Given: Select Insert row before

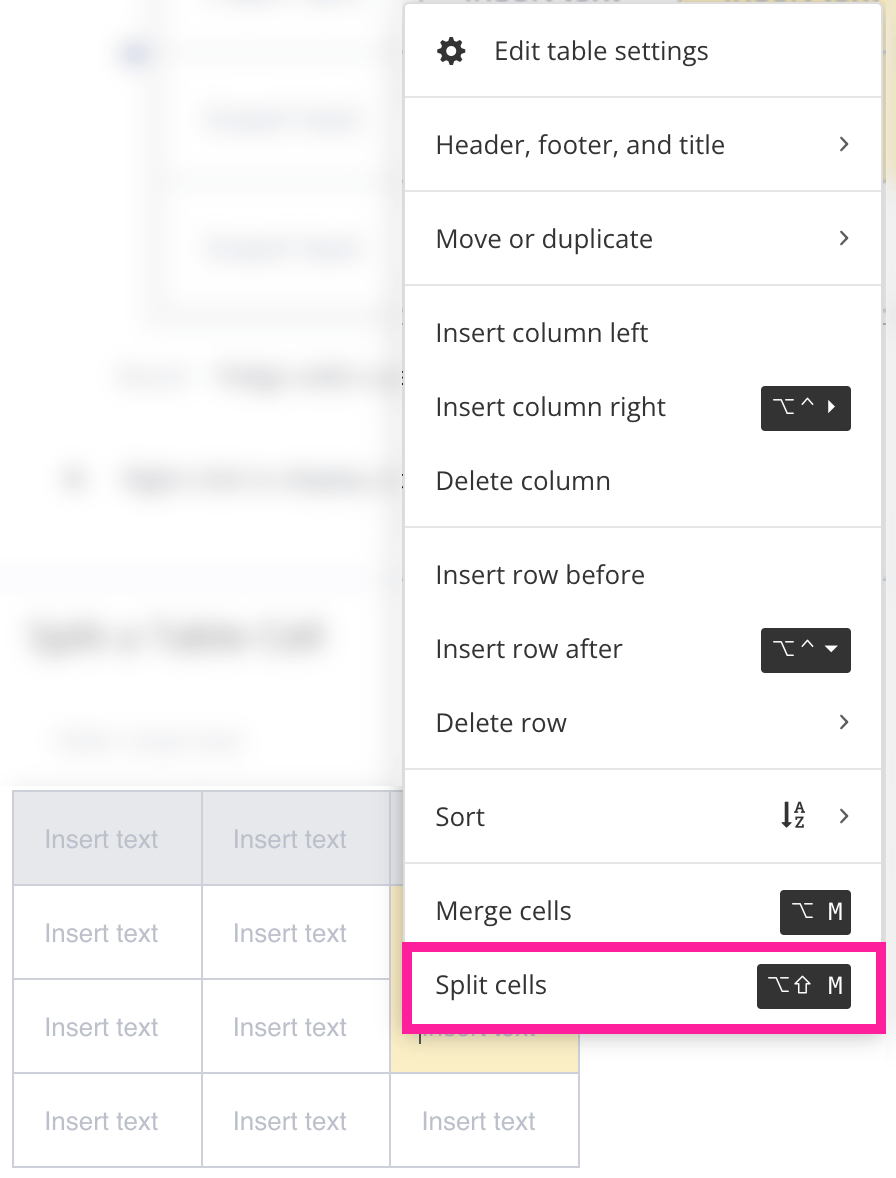Looking at the screenshot, I should click(x=540, y=574).
